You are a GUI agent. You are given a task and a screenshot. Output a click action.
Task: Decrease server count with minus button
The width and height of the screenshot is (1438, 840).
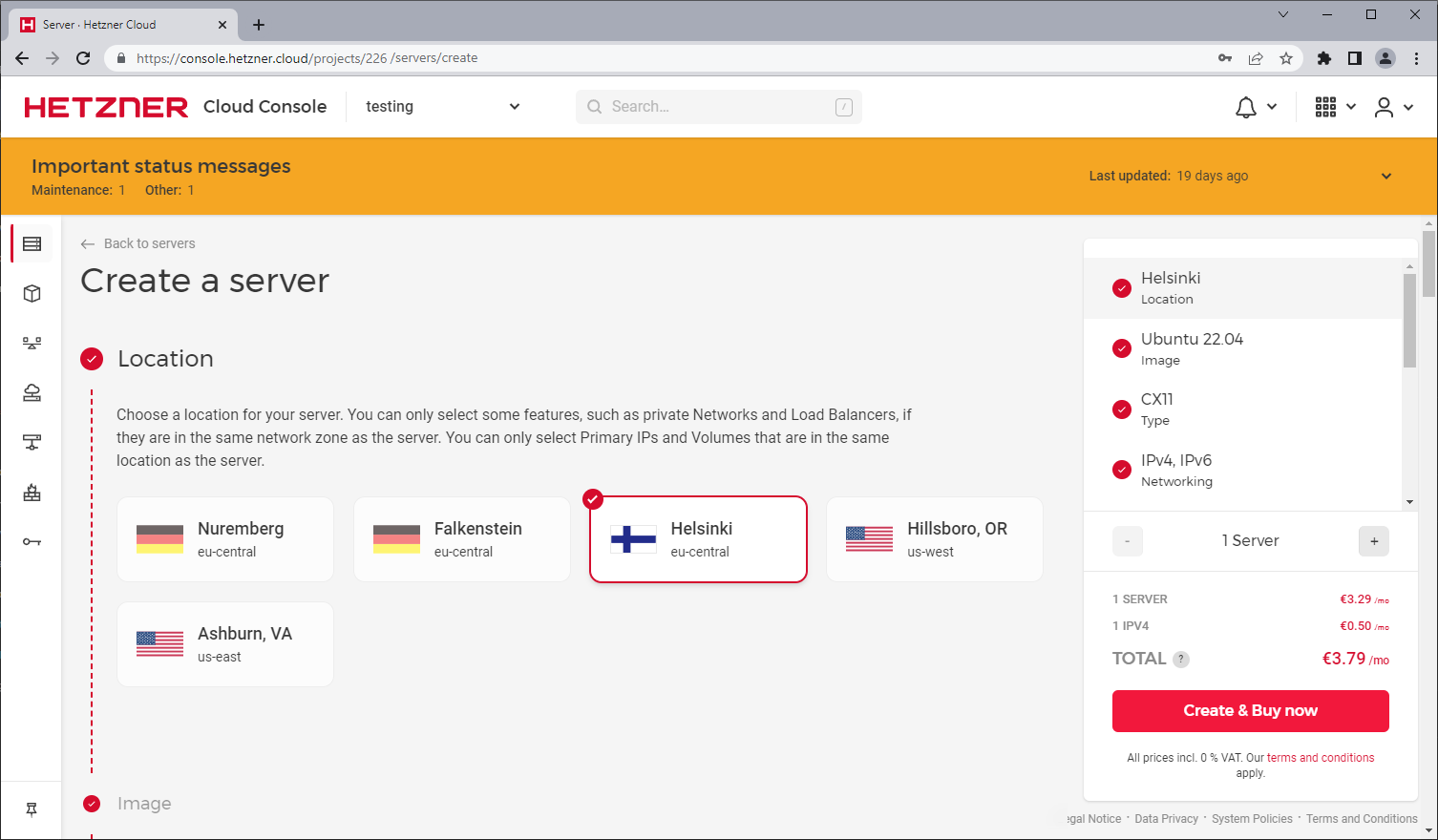(x=1128, y=541)
